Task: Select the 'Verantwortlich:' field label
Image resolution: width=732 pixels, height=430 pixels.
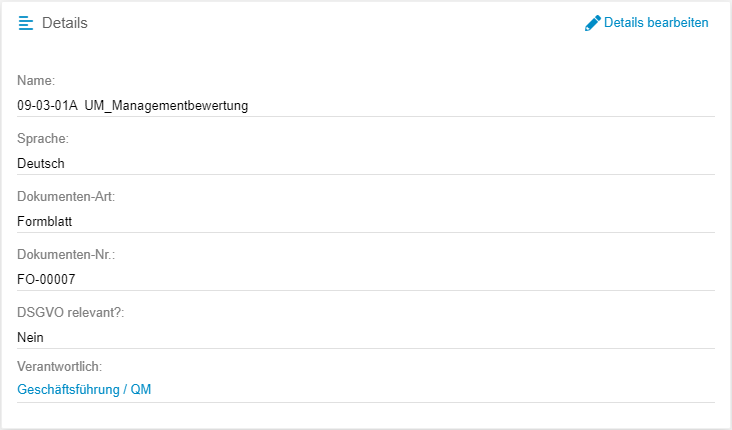Action: tap(60, 366)
